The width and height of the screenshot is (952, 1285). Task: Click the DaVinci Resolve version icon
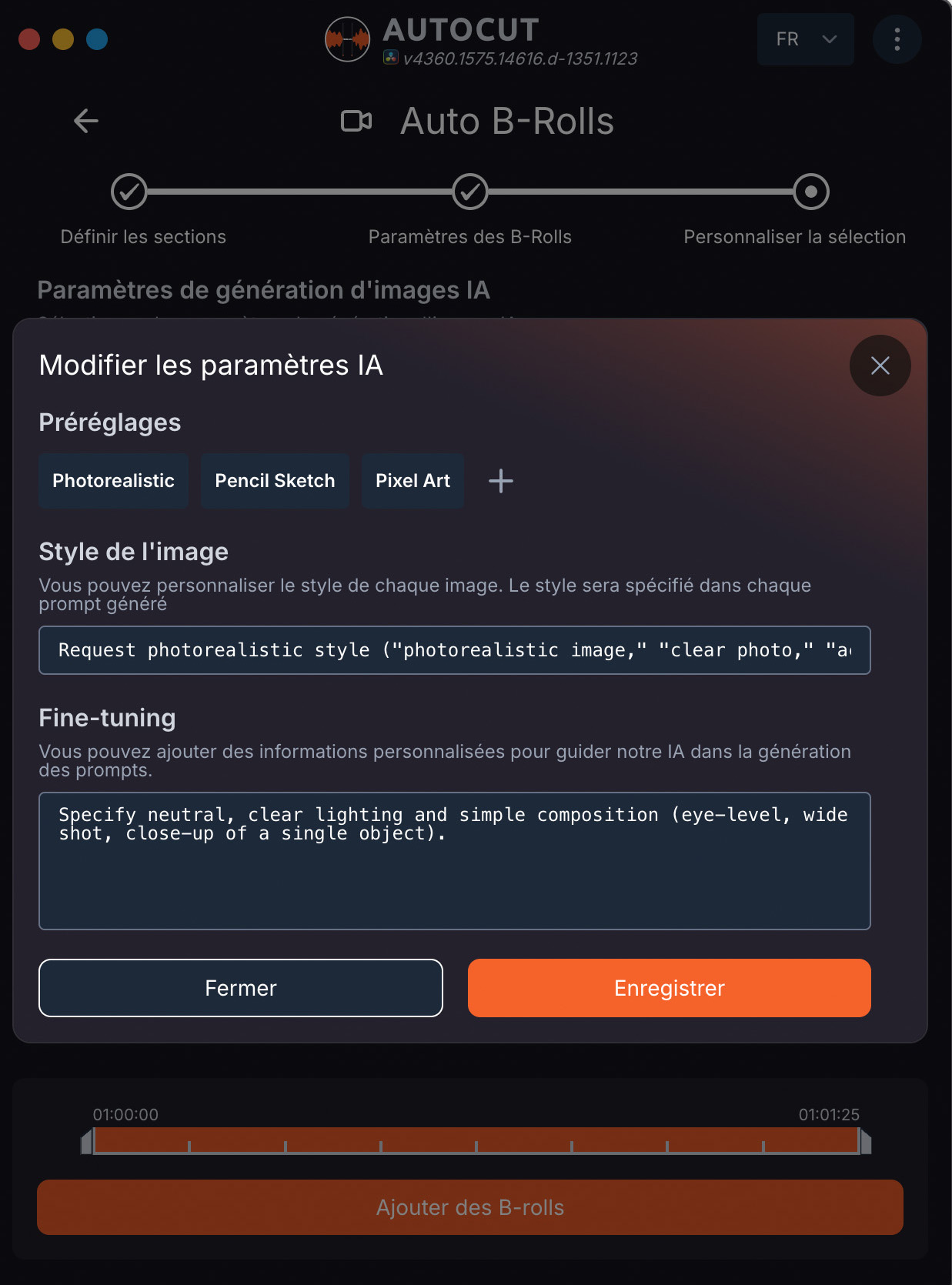click(x=391, y=58)
